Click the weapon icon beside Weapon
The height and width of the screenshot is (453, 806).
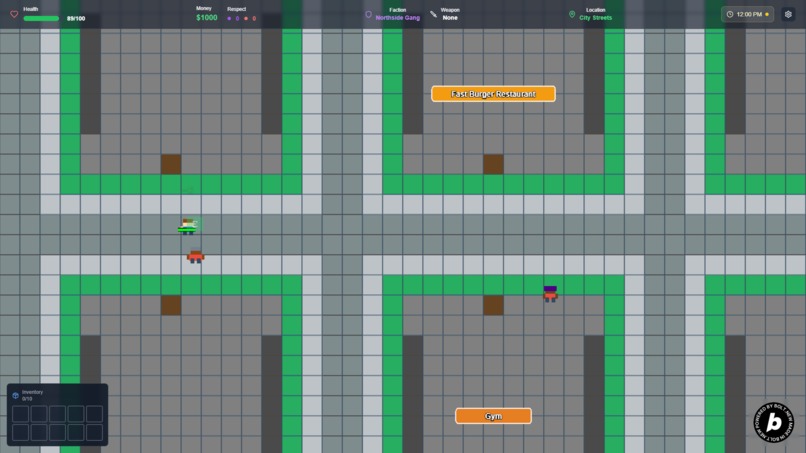(x=434, y=14)
